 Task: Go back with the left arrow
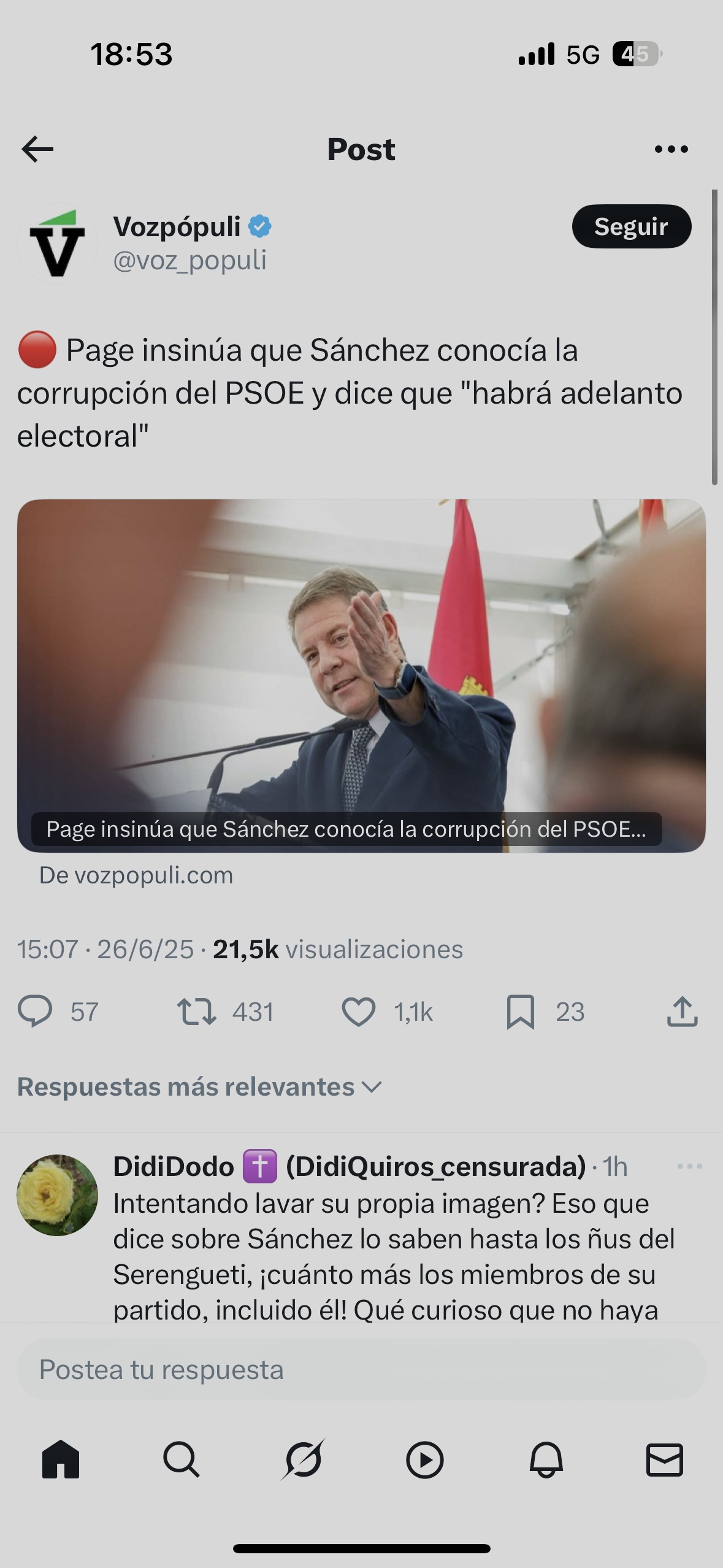coord(37,149)
